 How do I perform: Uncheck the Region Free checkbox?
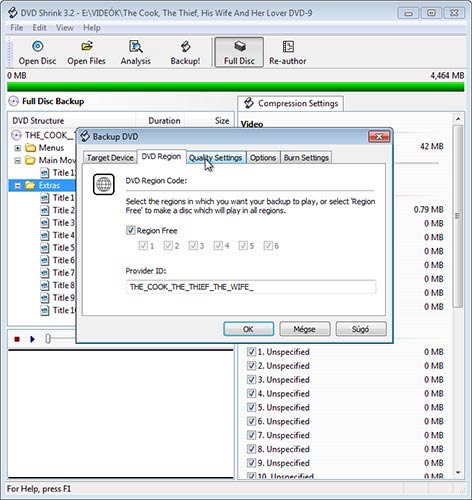[130, 230]
